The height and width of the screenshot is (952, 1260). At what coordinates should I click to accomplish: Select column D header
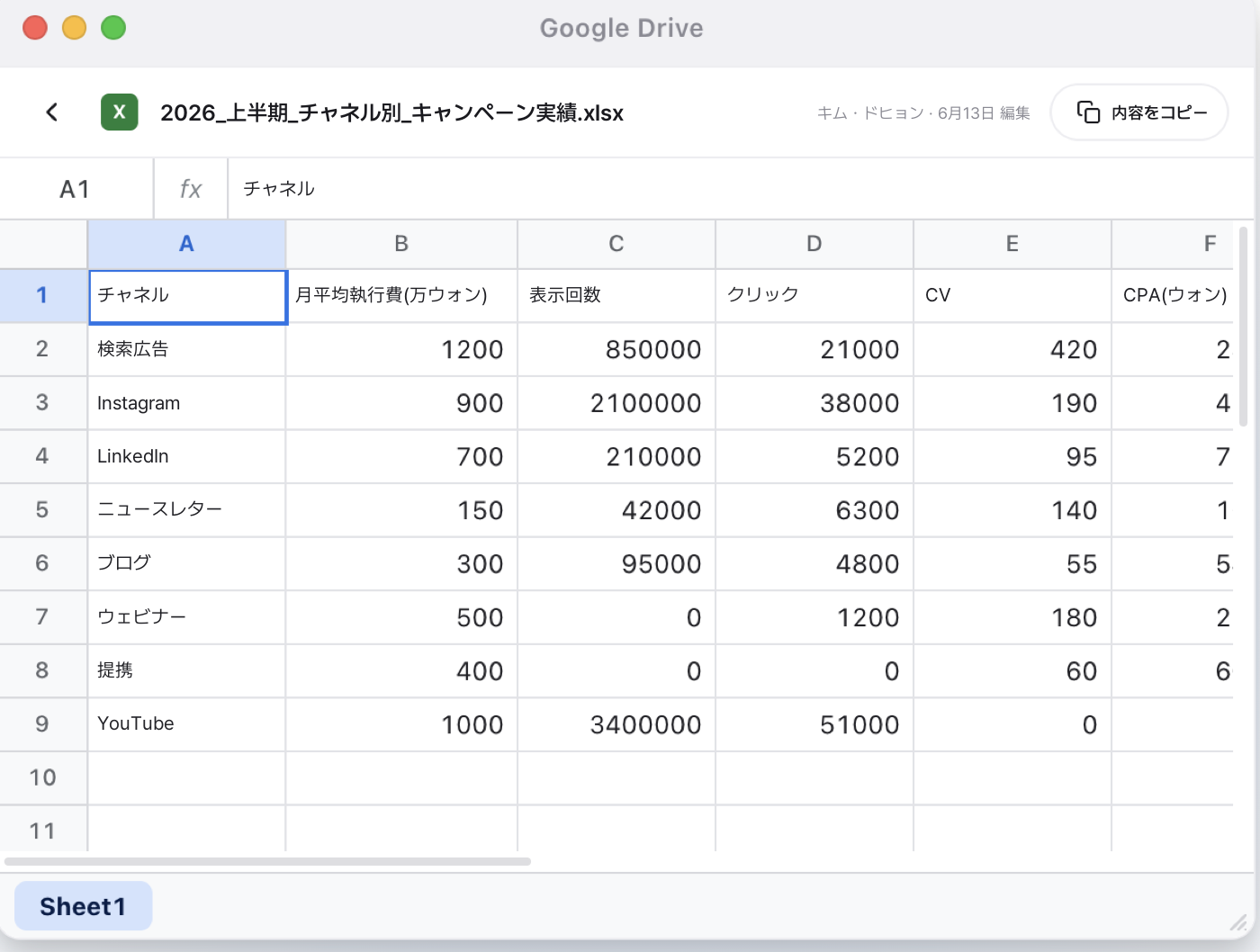pos(814,244)
